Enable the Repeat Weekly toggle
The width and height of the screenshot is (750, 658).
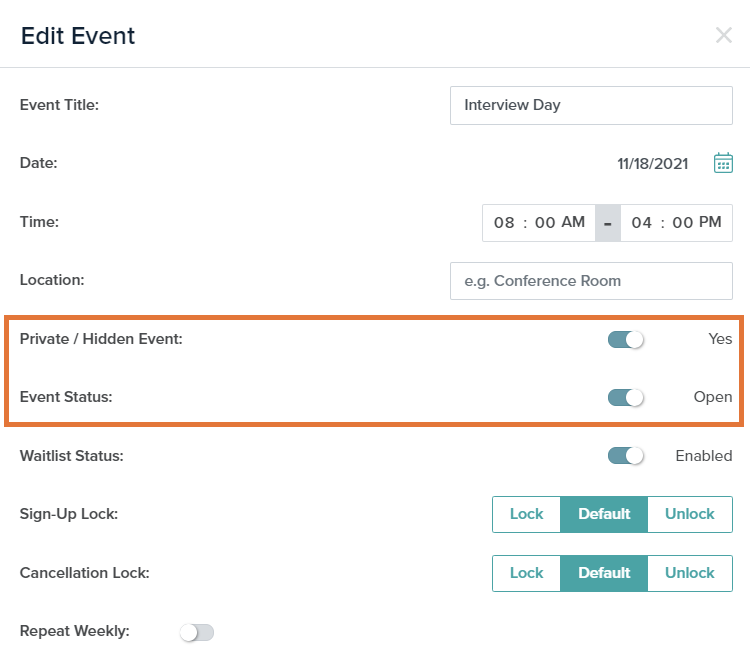(x=197, y=632)
